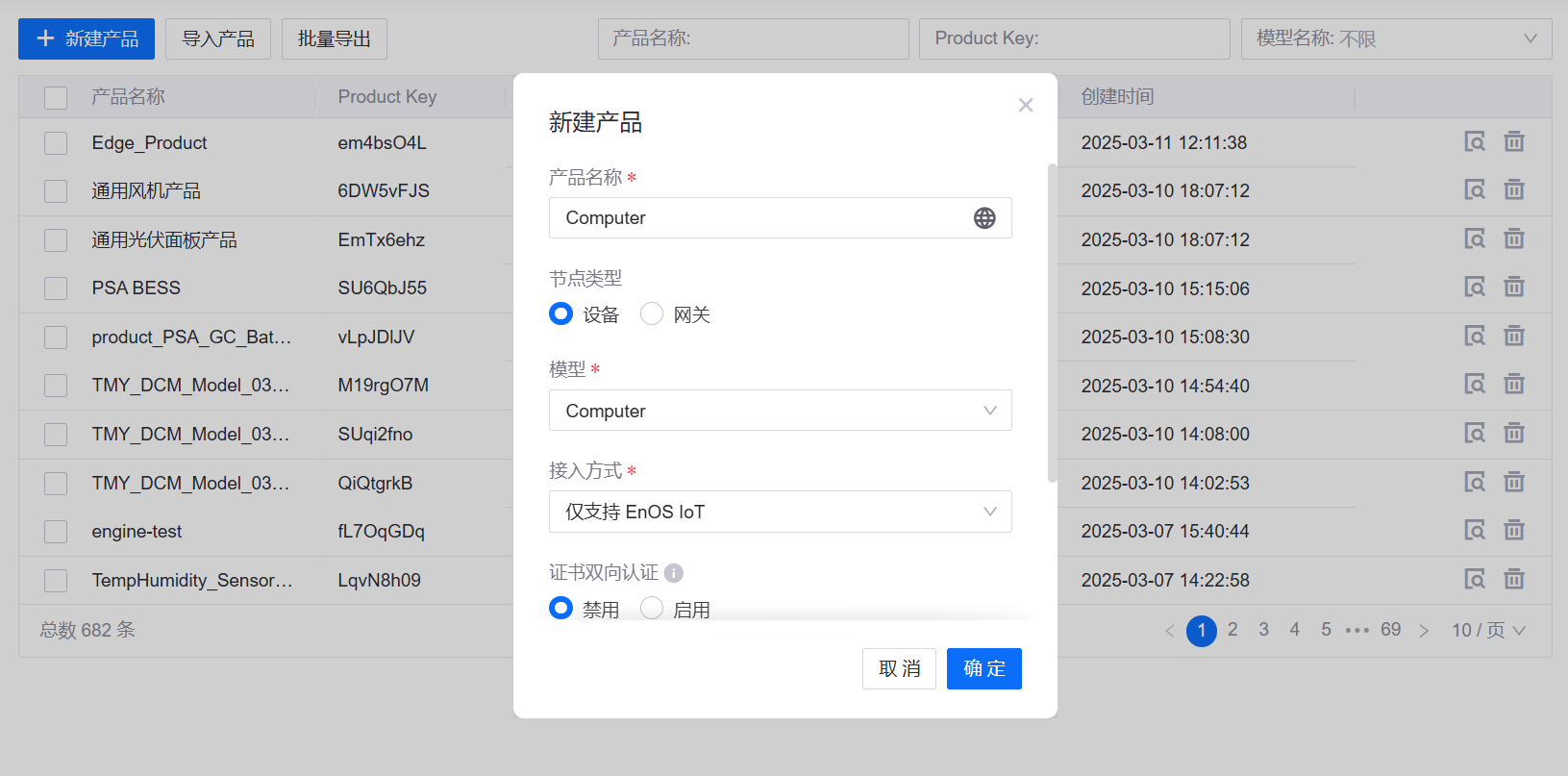Jump to page 69 in pagination
1568x776 pixels.
tap(1390, 630)
